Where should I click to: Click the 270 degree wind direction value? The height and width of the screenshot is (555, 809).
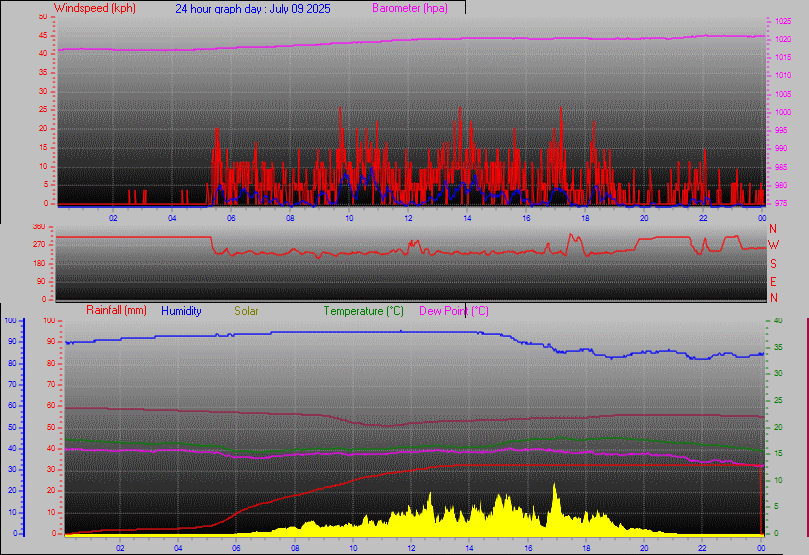click(39, 244)
